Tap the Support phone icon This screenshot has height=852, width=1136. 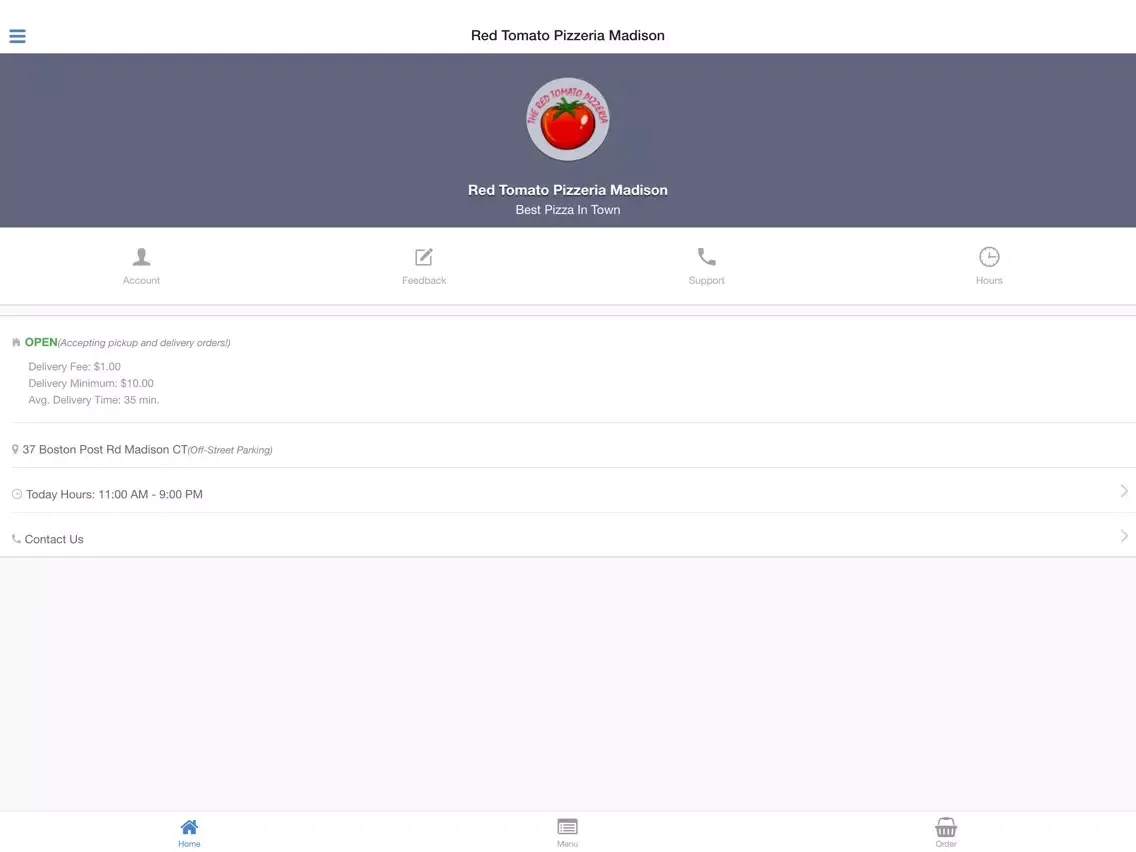[x=706, y=257]
